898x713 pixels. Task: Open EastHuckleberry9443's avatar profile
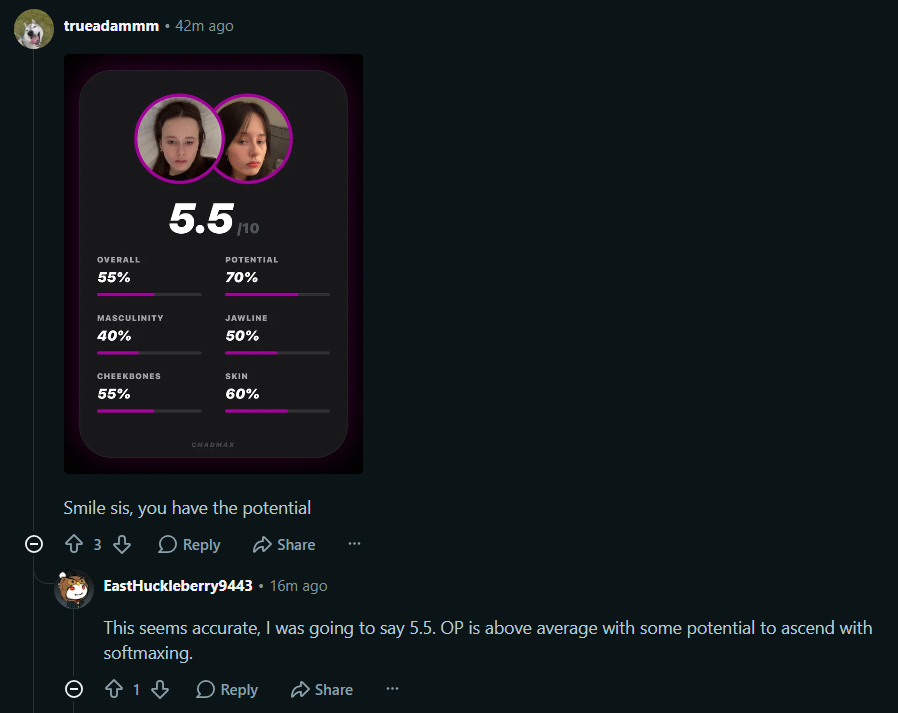pos(75,589)
